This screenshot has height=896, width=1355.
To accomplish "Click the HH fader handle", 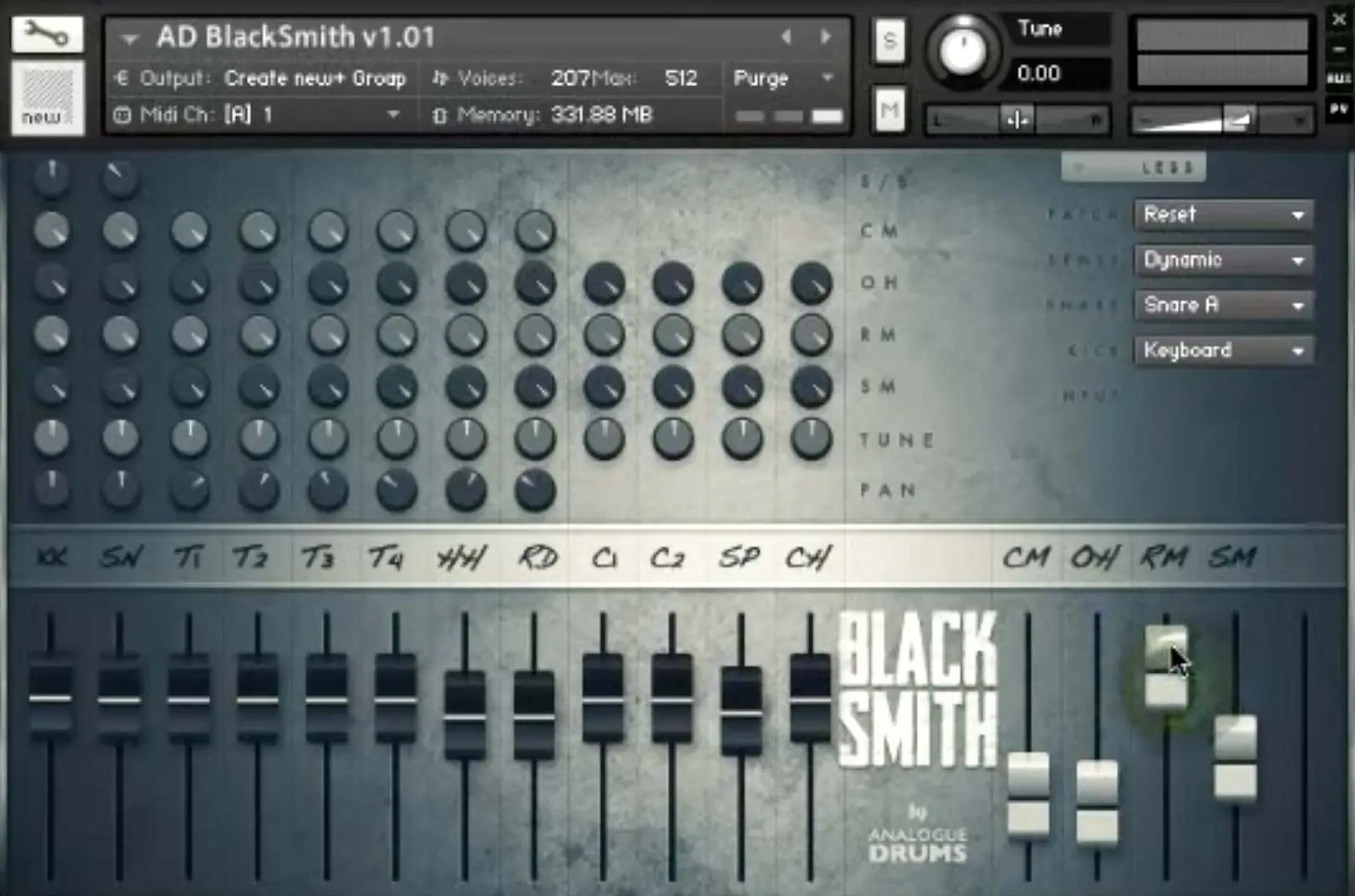I will tap(465, 717).
